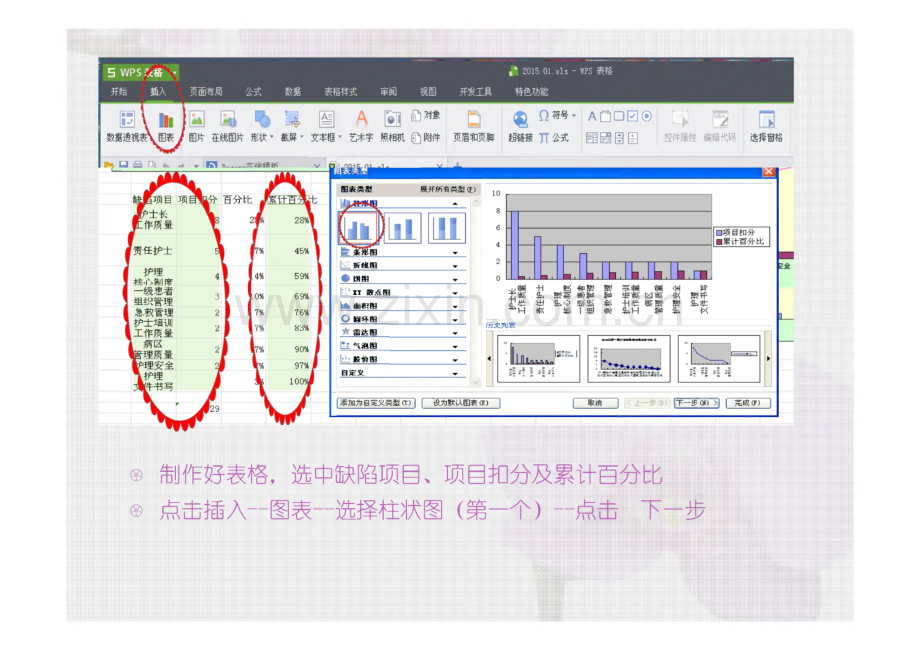Open the 页面布局 ribbon tab
Screen dimensions: 920x652
pyautogui.click(x=206, y=92)
